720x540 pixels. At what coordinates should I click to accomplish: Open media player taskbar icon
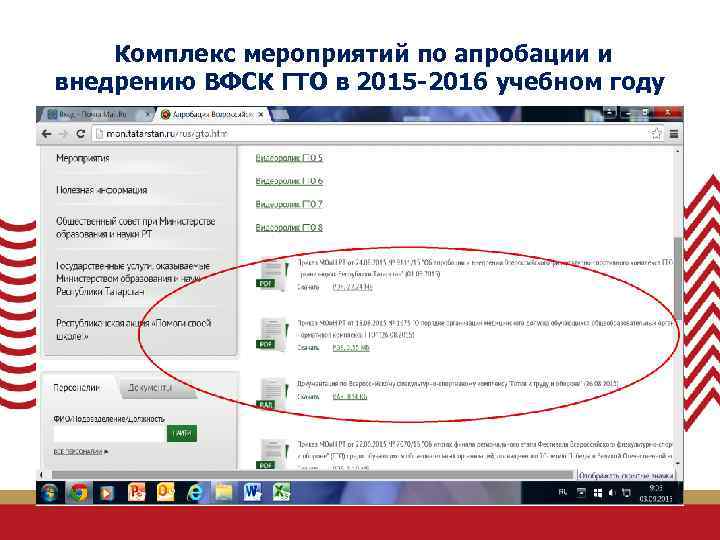point(107,493)
